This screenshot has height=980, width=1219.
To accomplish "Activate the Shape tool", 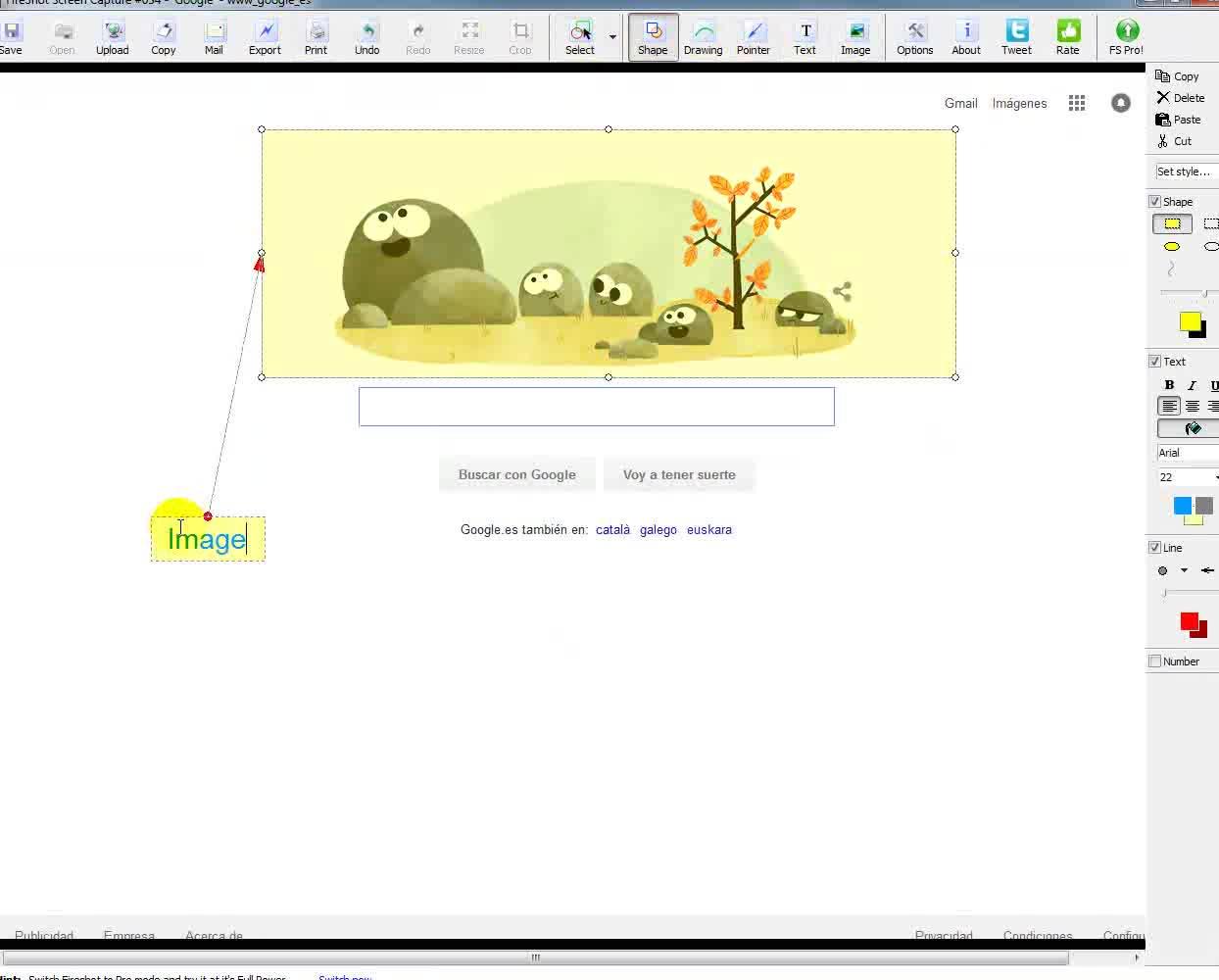I will (x=653, y=38).
